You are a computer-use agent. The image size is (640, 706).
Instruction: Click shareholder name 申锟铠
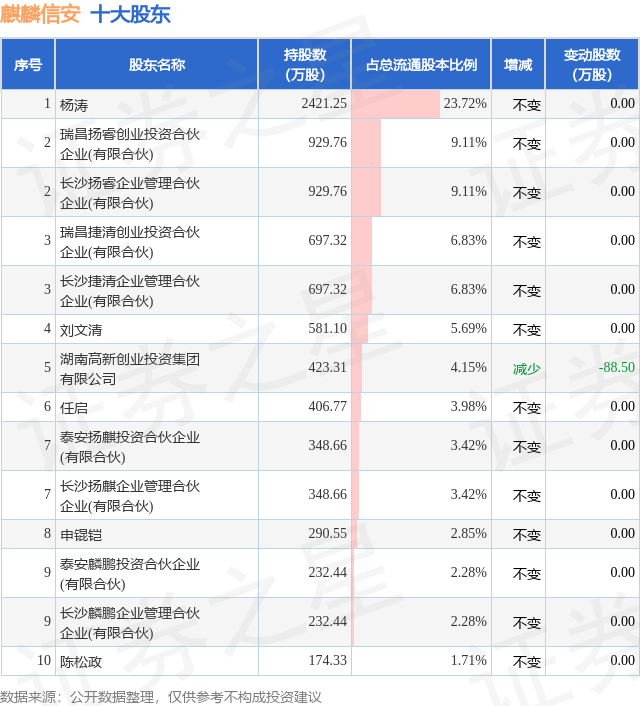[x=81, y=534]
